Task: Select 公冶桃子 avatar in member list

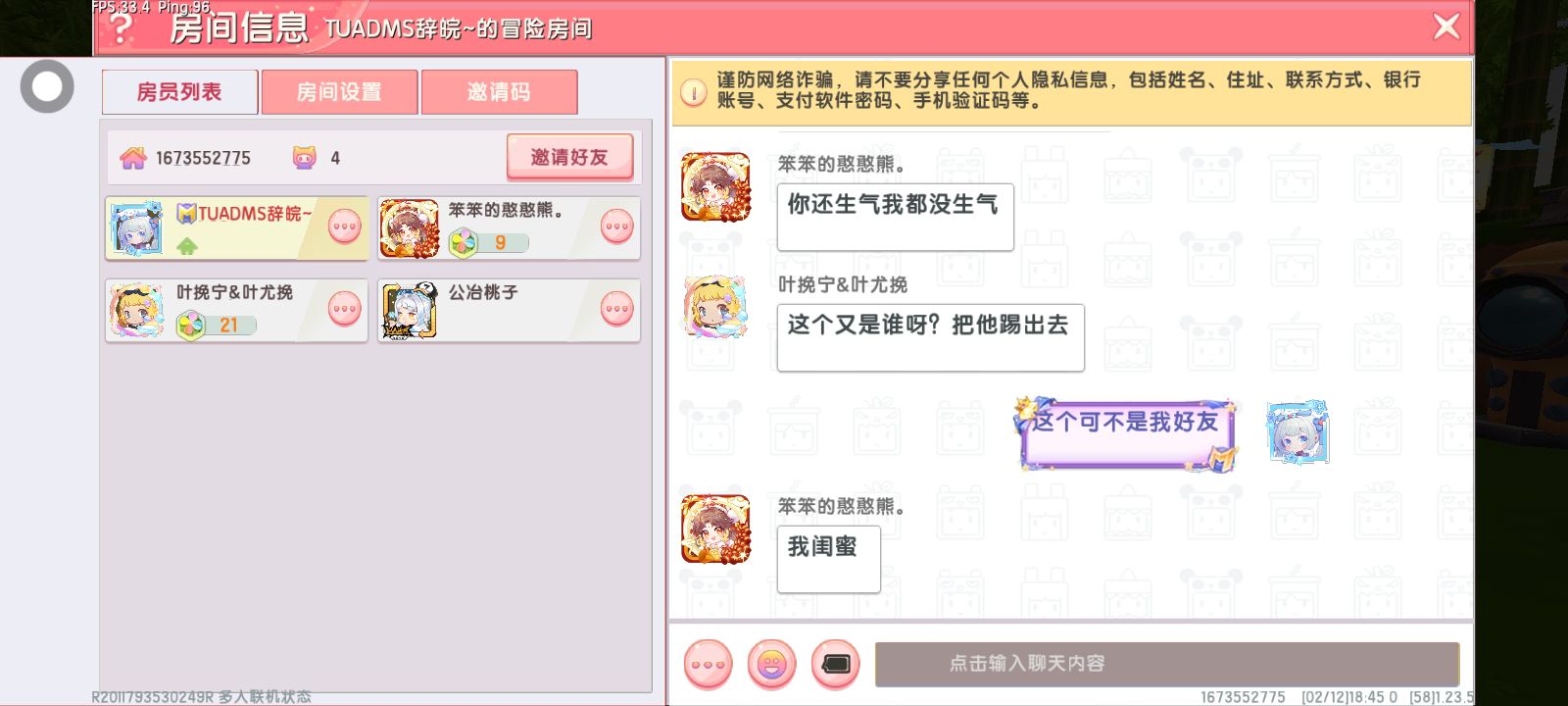Action: (x=410, y=311)
